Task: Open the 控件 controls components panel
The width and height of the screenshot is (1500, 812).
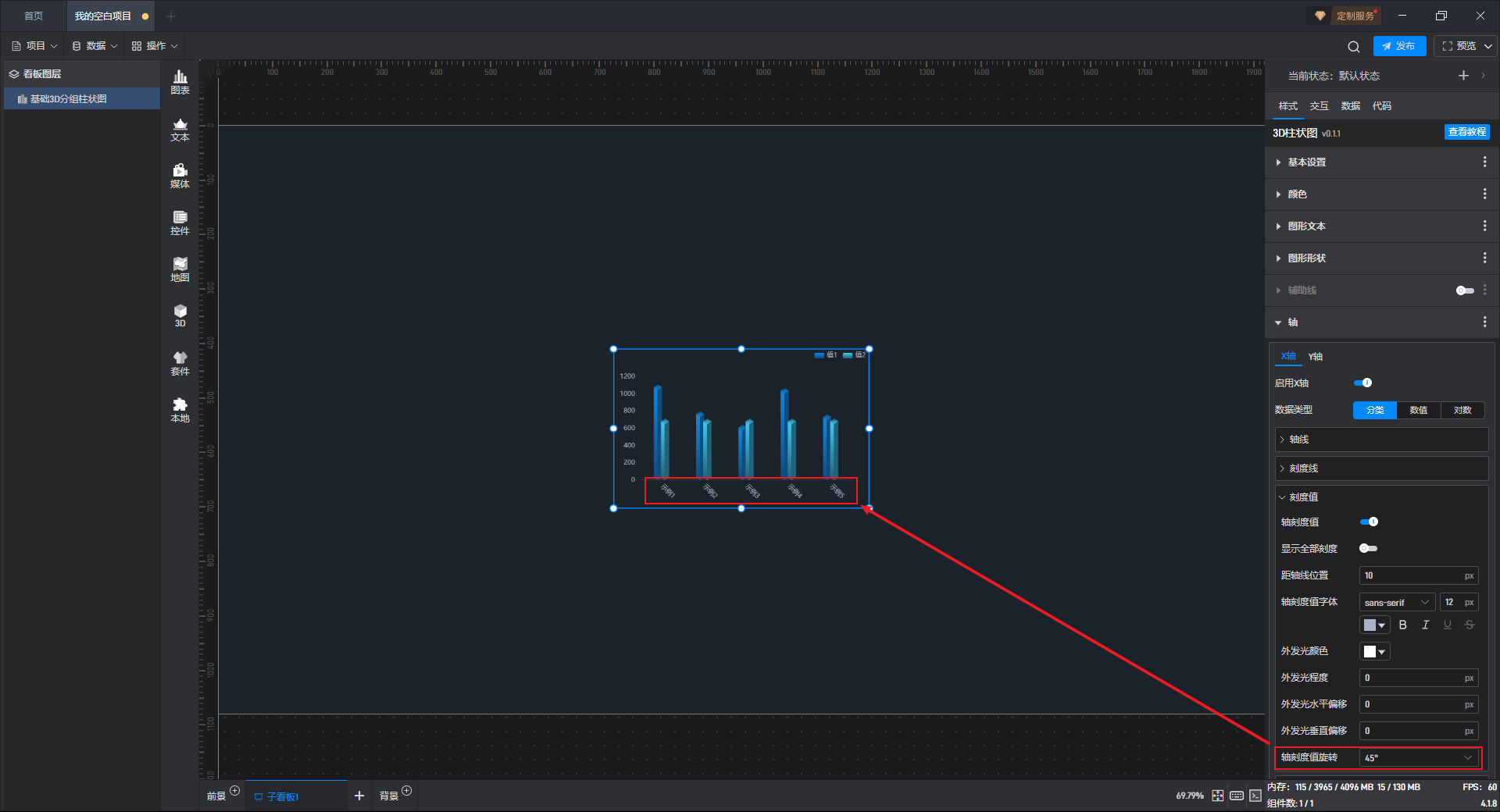Action: click(180, 223)
